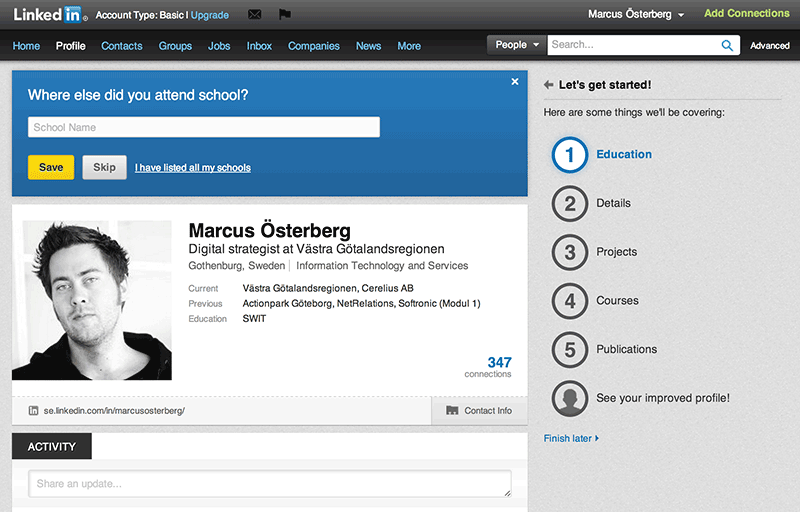The height and width of the screenshot is (512, 800).
Task: Click the Courses step label
Action: 617,301
